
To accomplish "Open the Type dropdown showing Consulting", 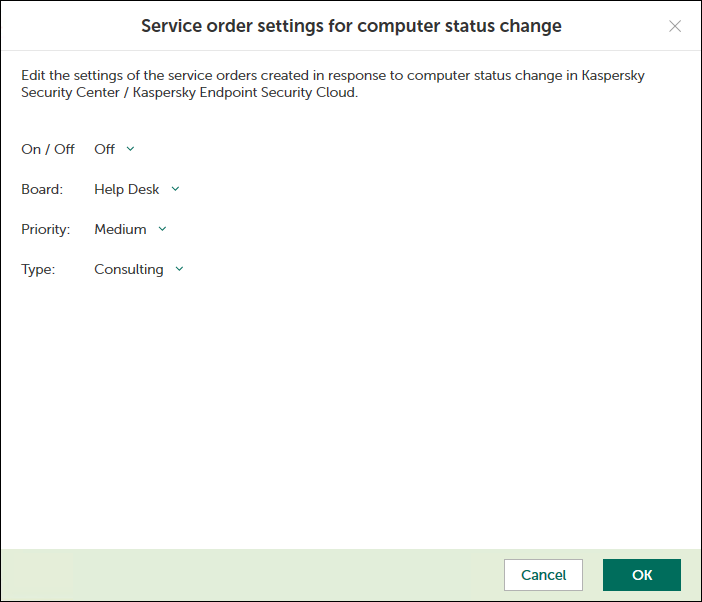I will pos(129,269).
